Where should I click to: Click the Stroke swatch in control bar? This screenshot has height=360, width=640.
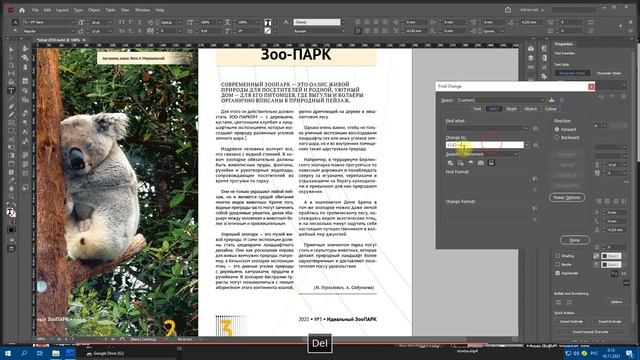(267, 31)
